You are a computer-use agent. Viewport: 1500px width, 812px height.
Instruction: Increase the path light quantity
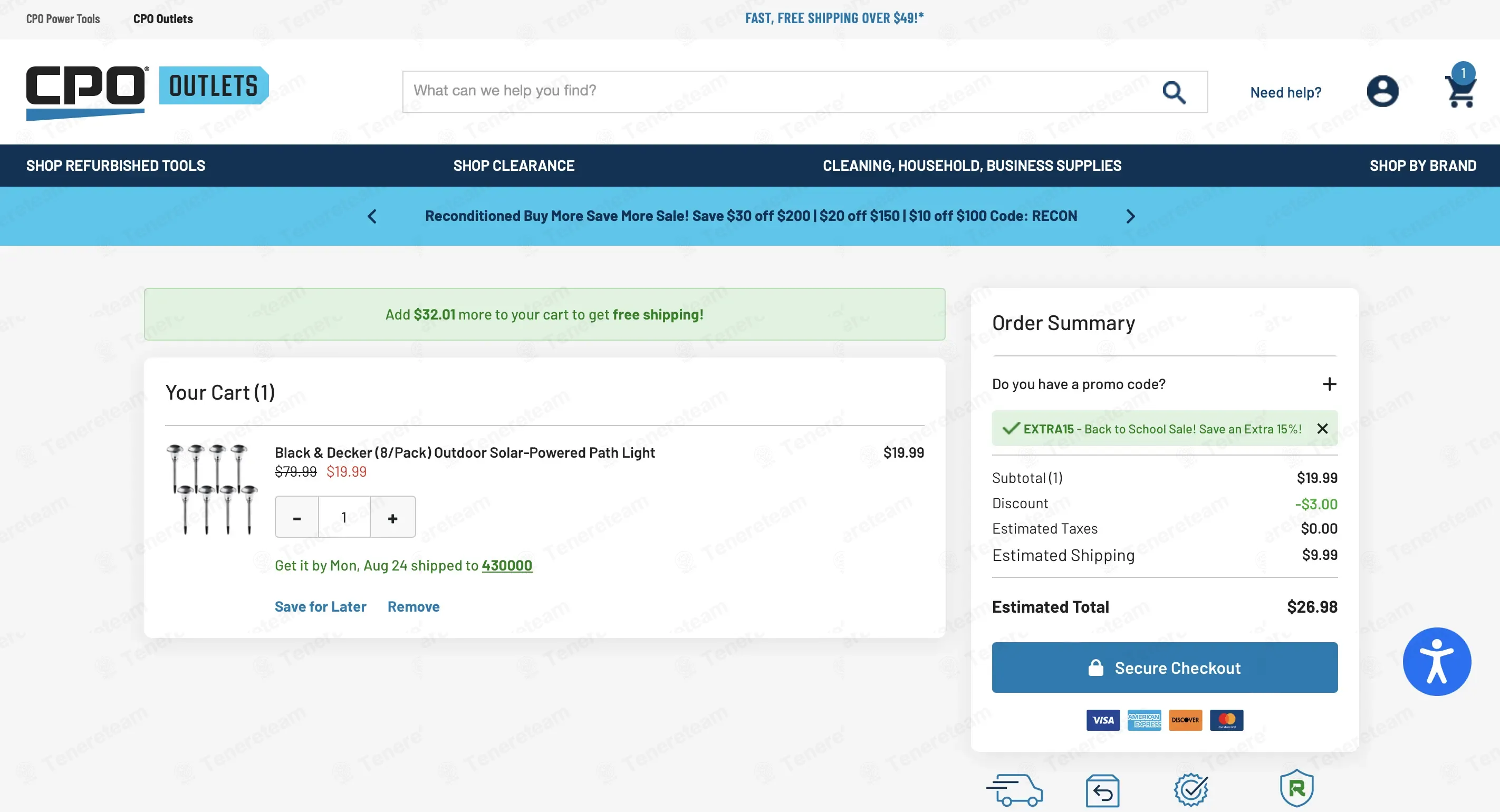coord(393,517)
